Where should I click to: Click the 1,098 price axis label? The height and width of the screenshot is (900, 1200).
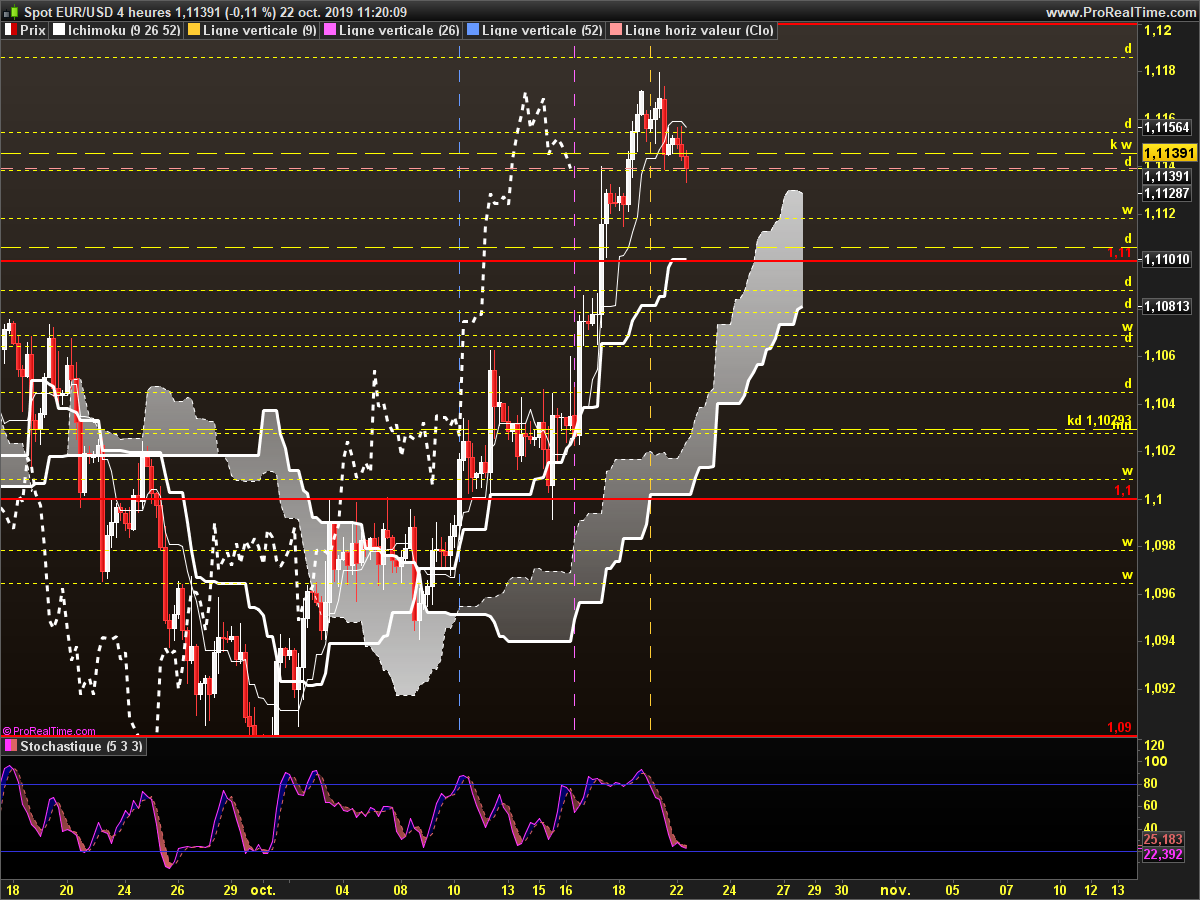pos(1160,546)
